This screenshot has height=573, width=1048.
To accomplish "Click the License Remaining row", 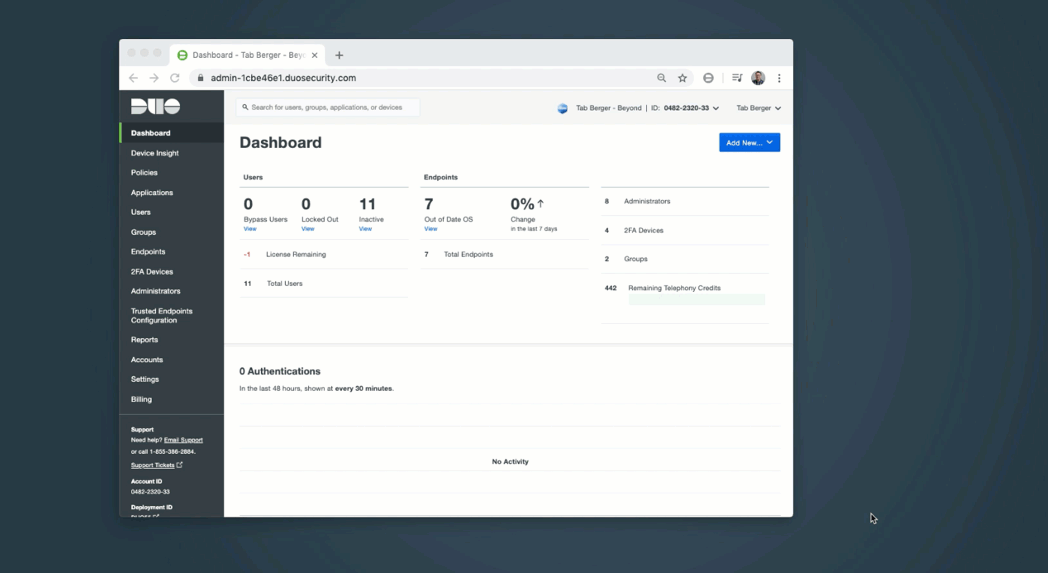I will point(323,254).
